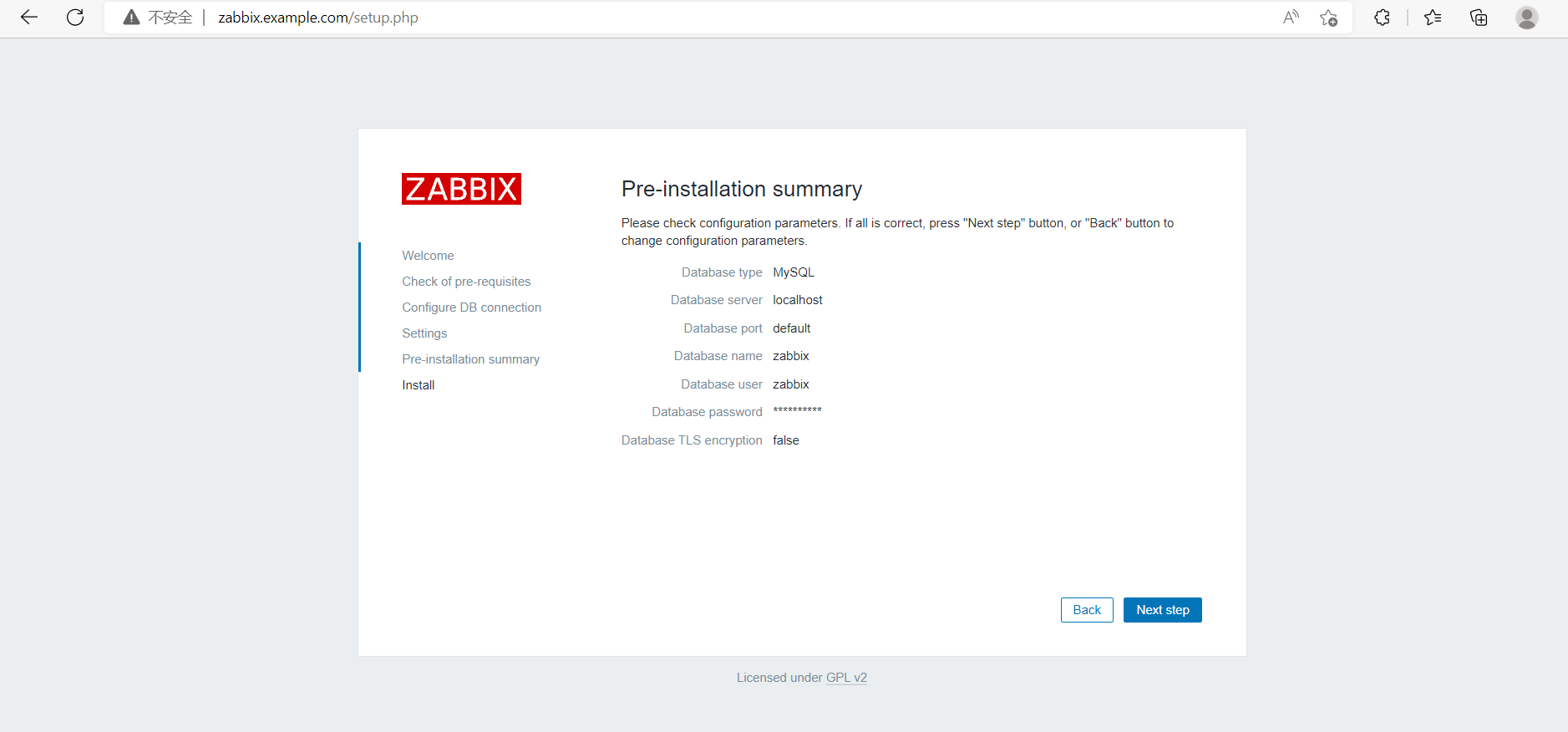Click the false TLS encryption value

tap(786, 440)
